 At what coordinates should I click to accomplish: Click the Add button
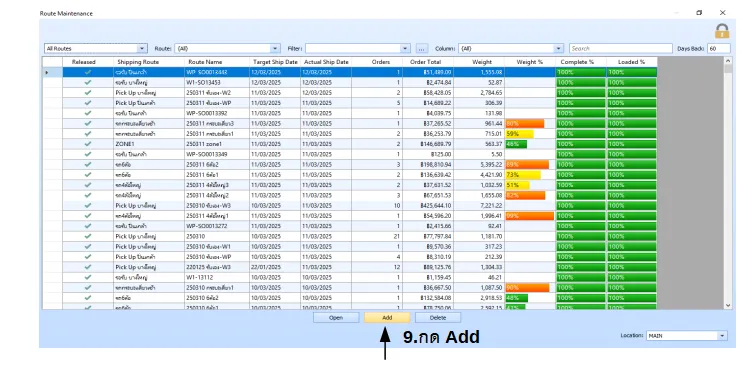[387, 318]
